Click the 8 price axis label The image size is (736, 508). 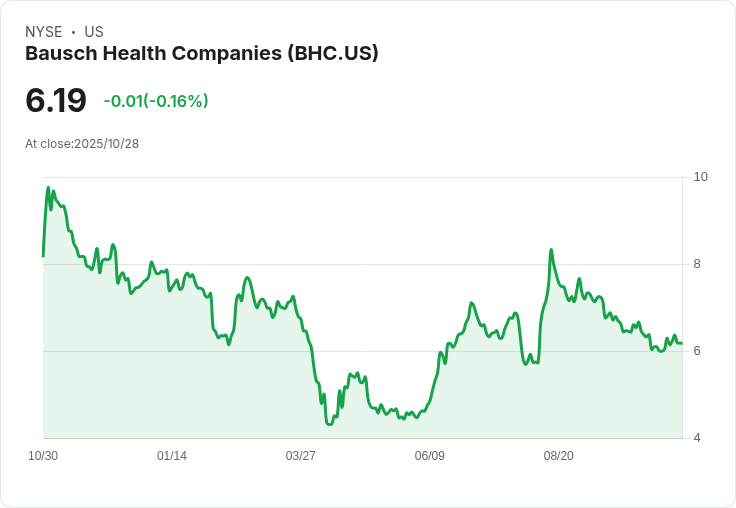click(x=697, y=264)
